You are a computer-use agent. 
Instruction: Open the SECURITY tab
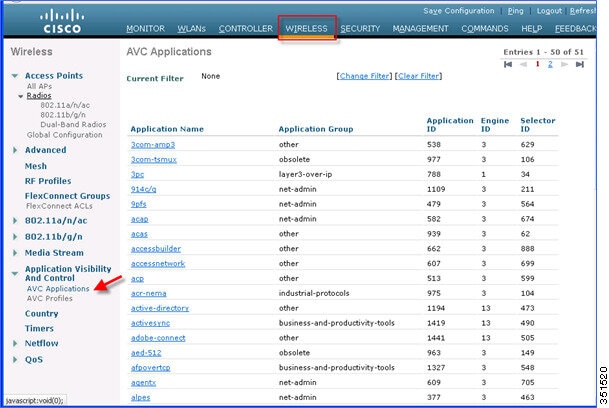(x=360, y=28)
